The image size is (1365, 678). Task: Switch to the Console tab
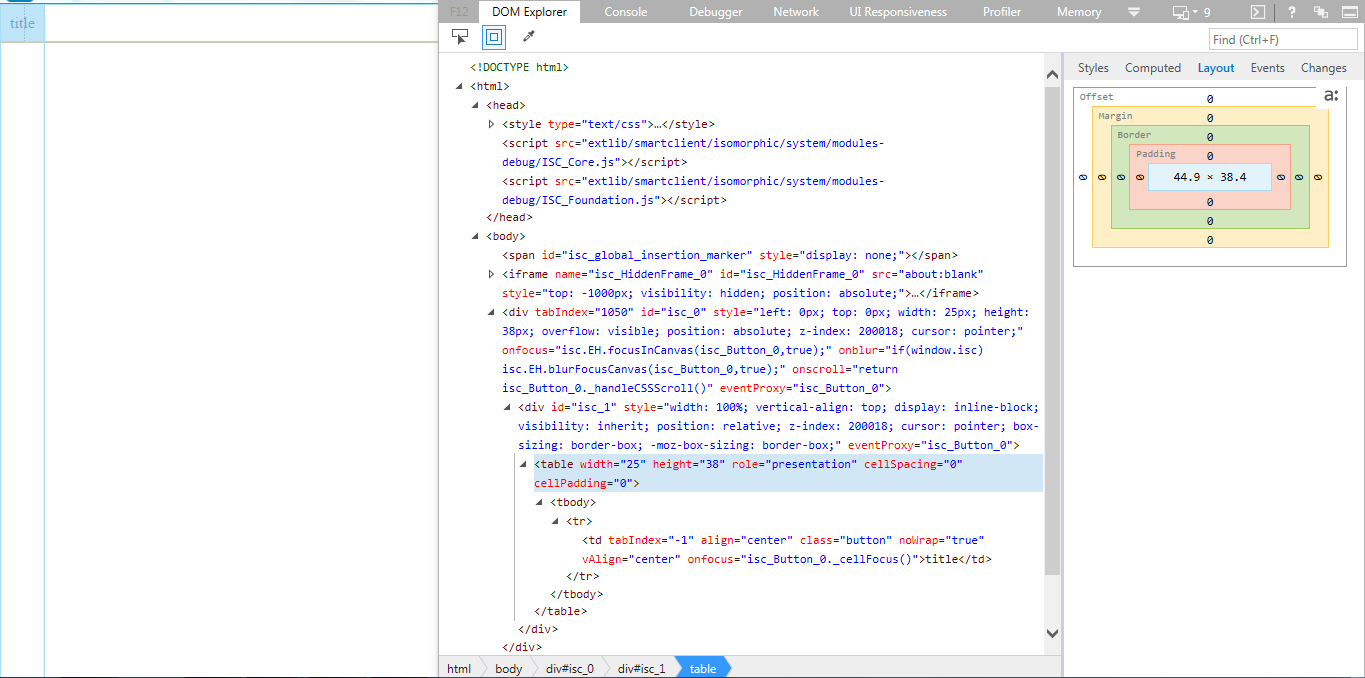click(x=626, y=12)
